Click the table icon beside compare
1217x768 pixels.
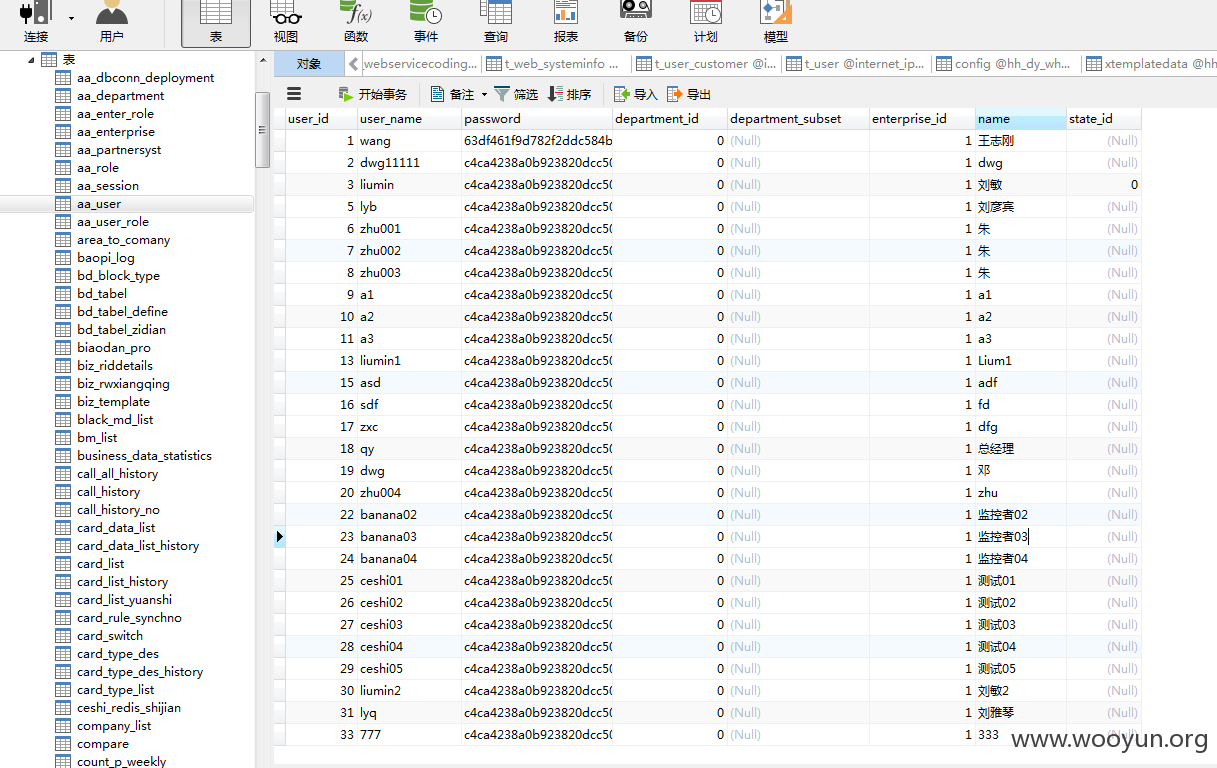(x=63, y=744)
